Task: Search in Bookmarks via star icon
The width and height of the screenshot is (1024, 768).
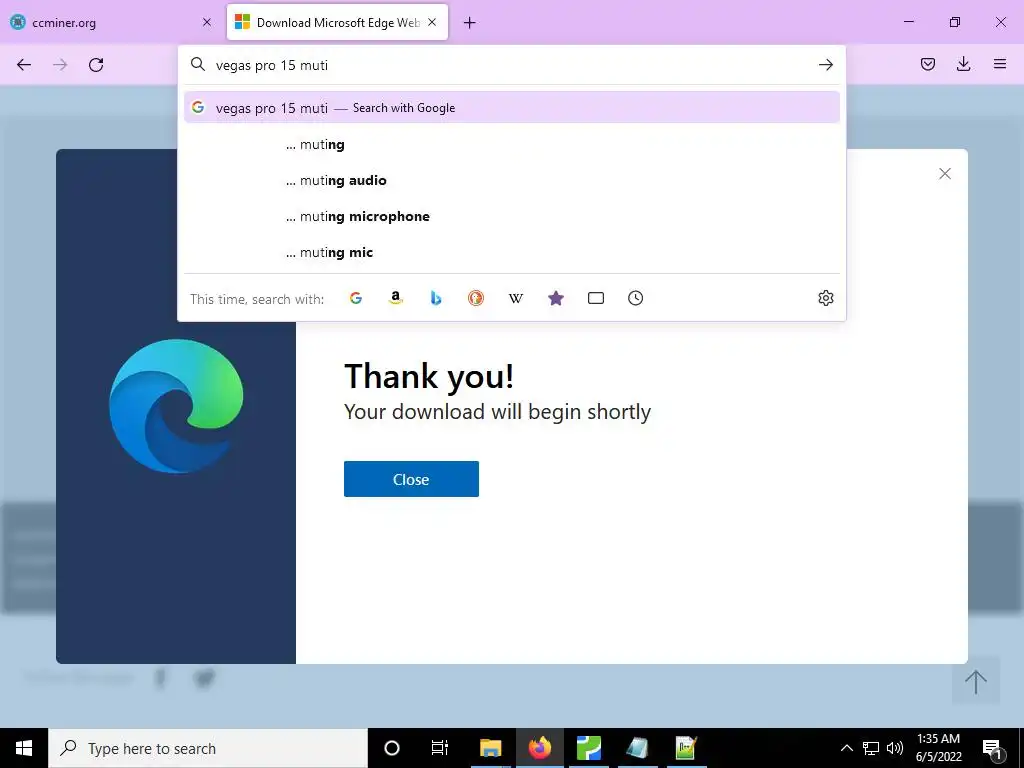Action: (x=556, y=298)
